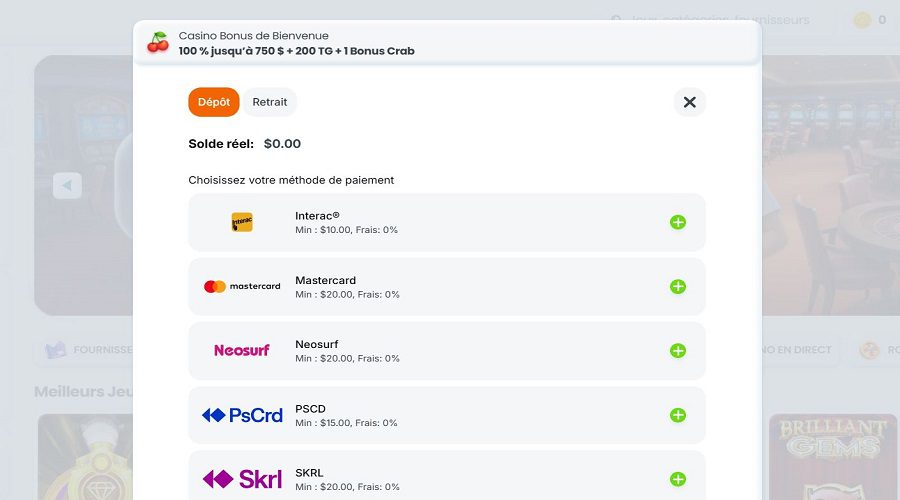Select the SKRL method name
The image size is (900, 500).
point(309,473)
